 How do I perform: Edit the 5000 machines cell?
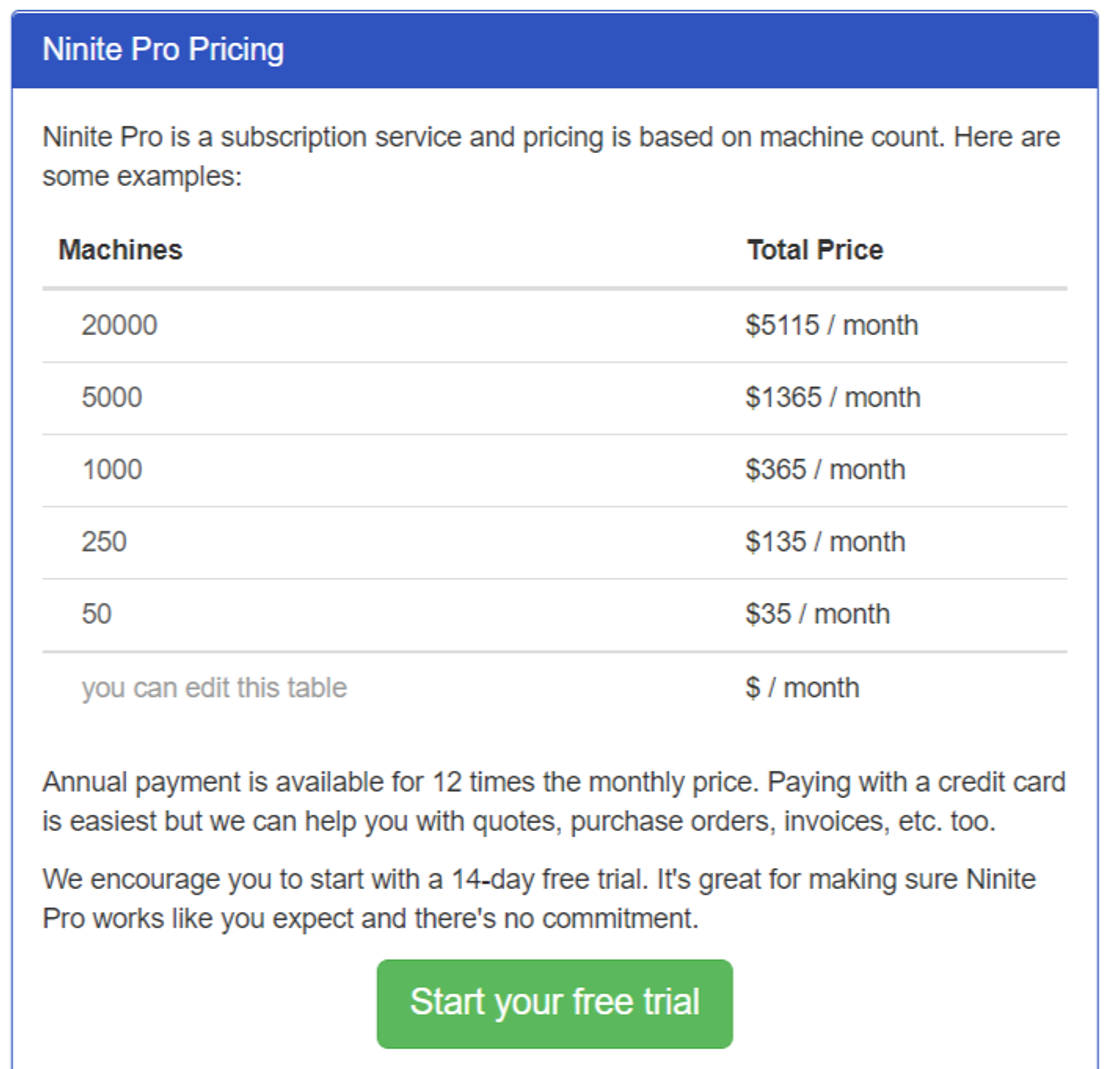pos(112,398)
